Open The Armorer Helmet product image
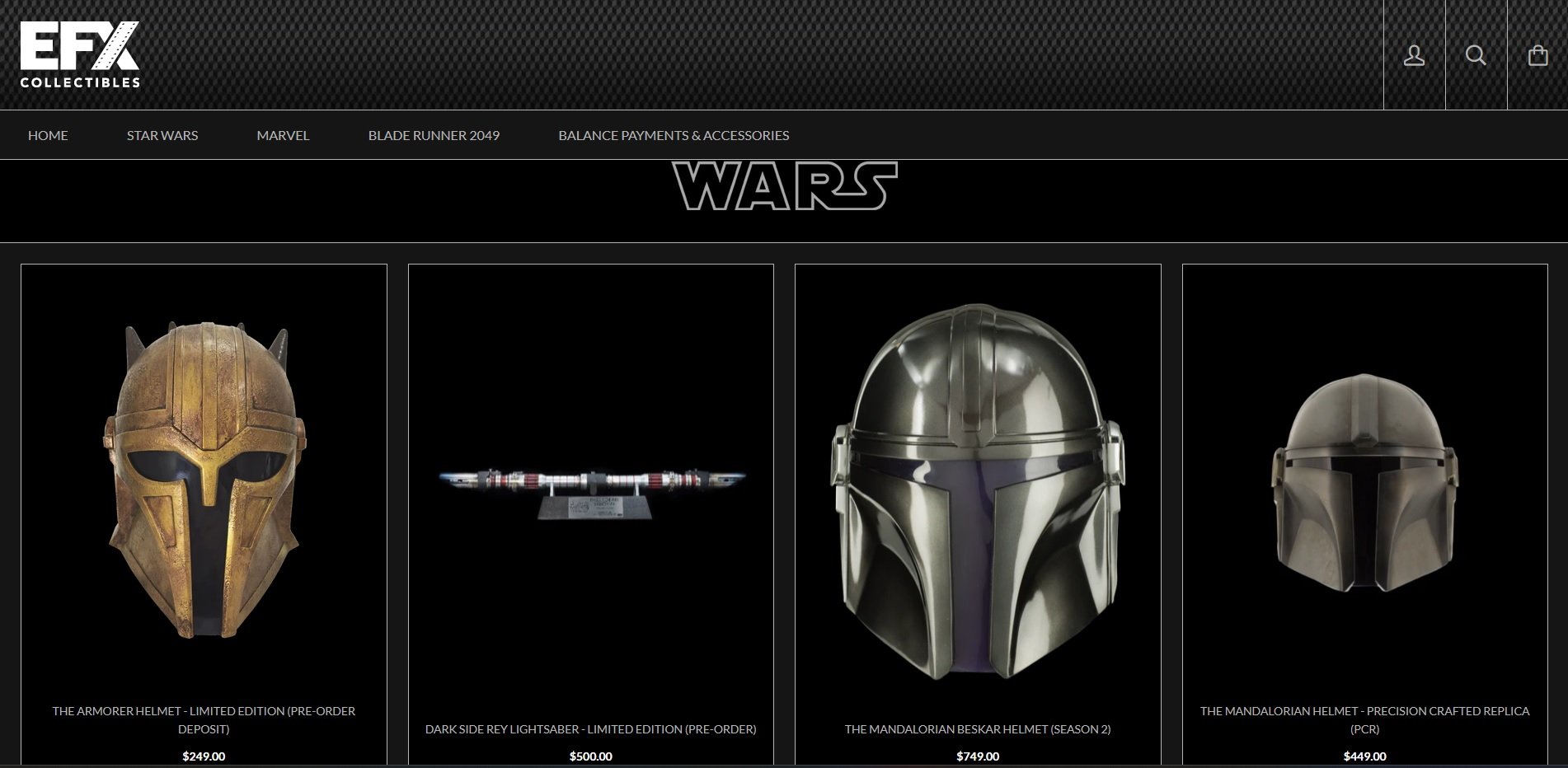1568x768 pixels. 204,480
